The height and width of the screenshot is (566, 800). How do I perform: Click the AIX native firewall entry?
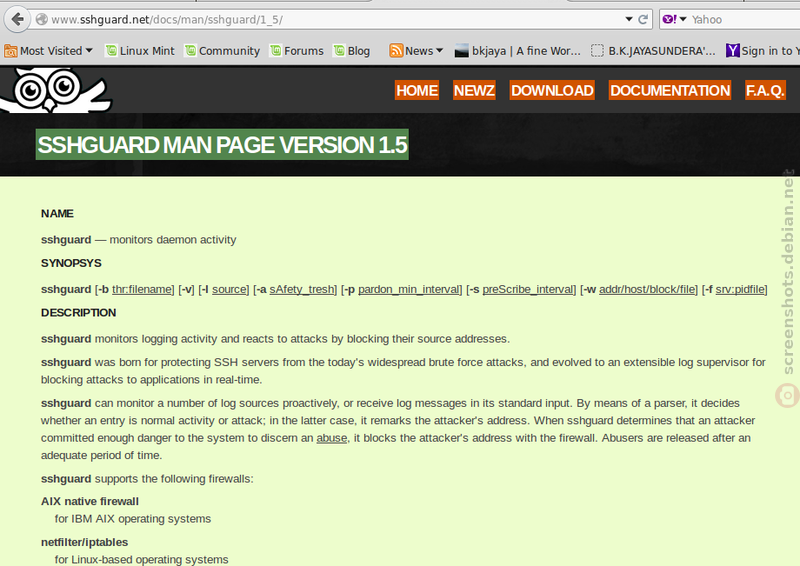(x=90, y=501)
